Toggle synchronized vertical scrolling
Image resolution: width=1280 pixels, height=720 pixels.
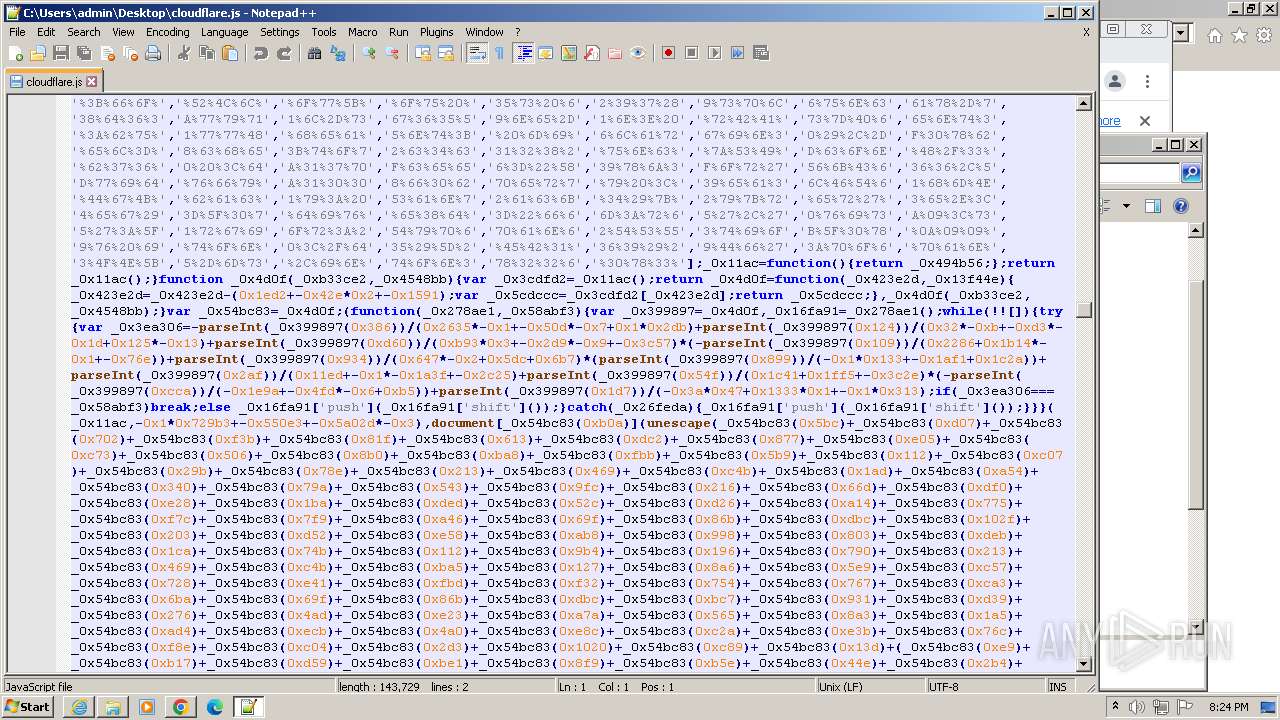click(x=423, y=53)
